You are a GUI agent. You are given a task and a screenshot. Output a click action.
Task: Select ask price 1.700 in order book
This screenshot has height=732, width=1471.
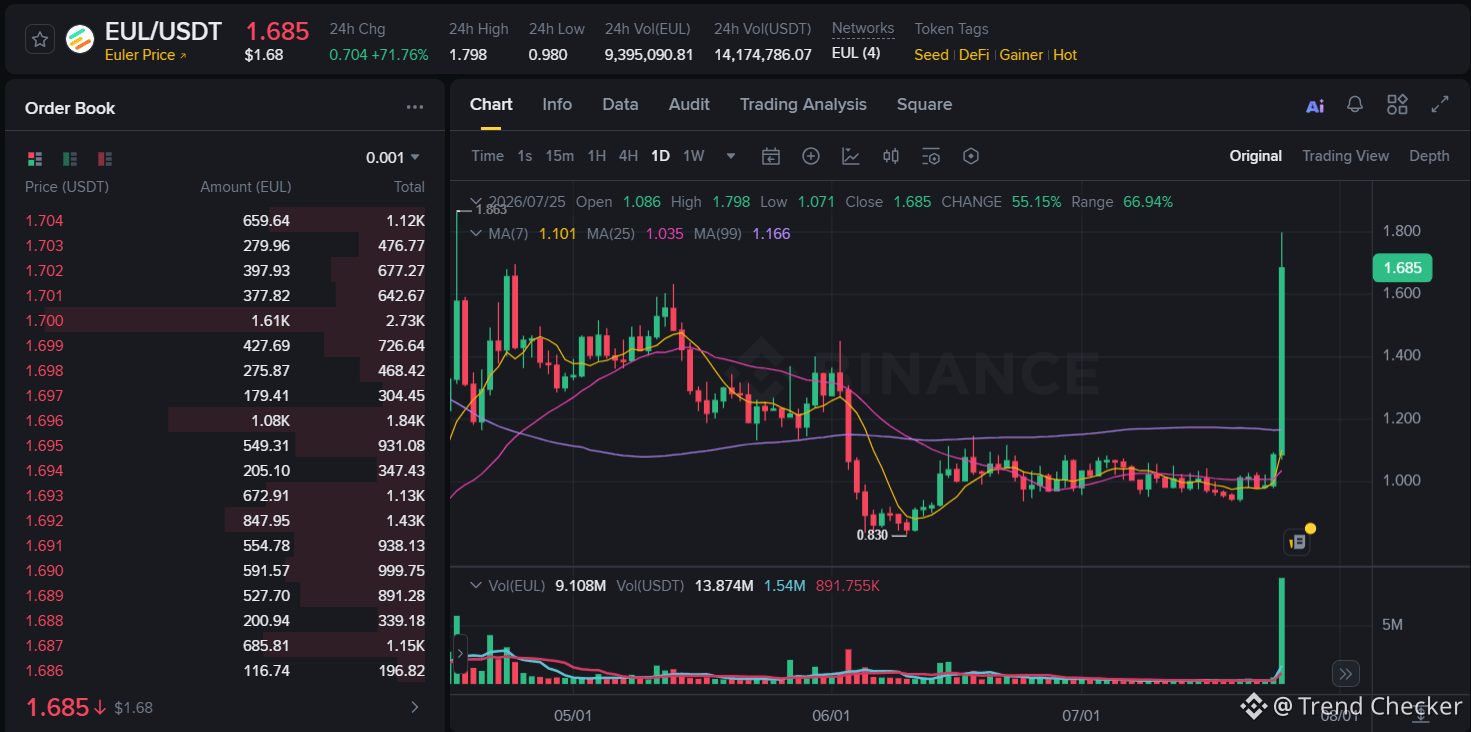[44, 321]
